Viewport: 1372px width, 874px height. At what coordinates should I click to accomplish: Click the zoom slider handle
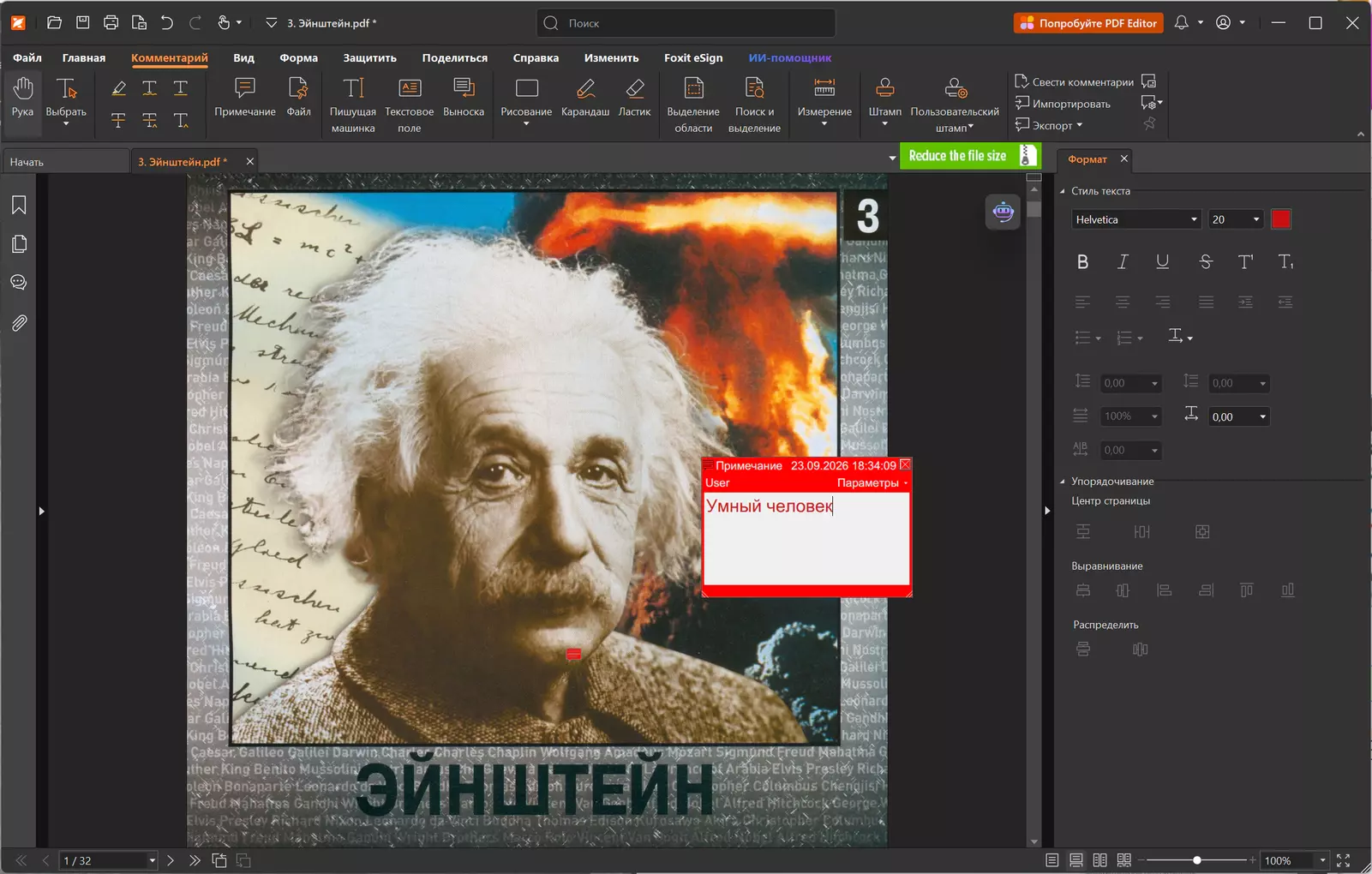click(x=1197, y=860)
